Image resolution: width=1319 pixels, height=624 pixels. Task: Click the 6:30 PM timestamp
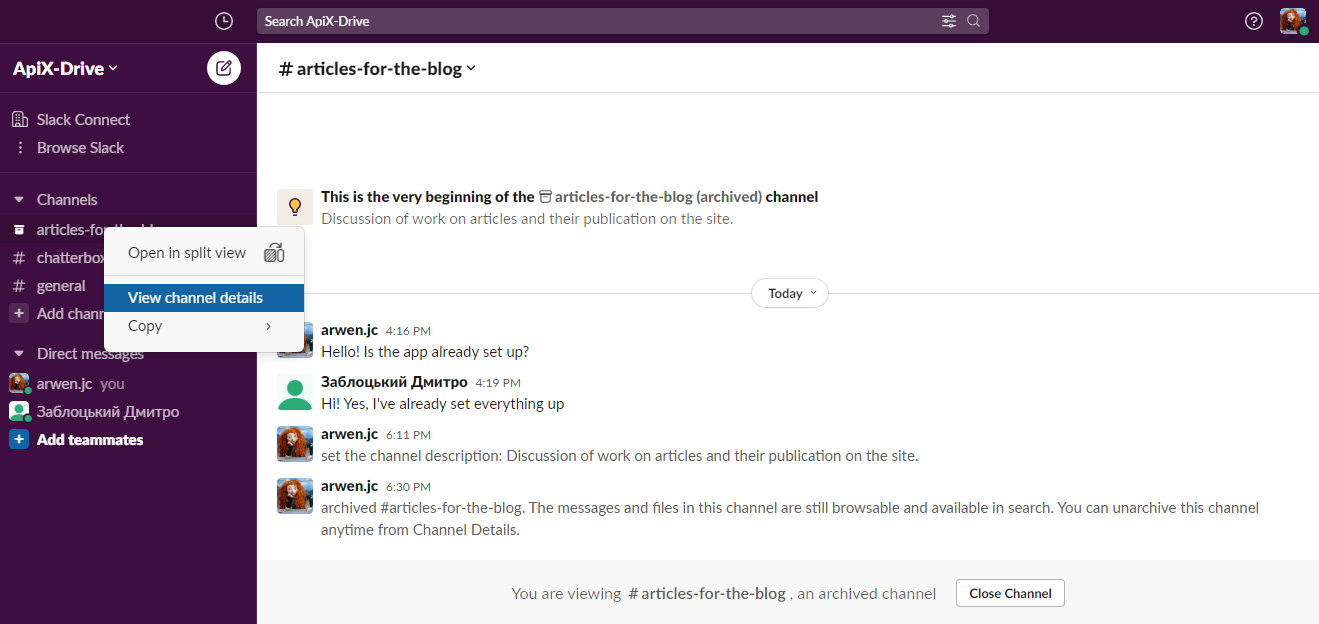[408, 487]
